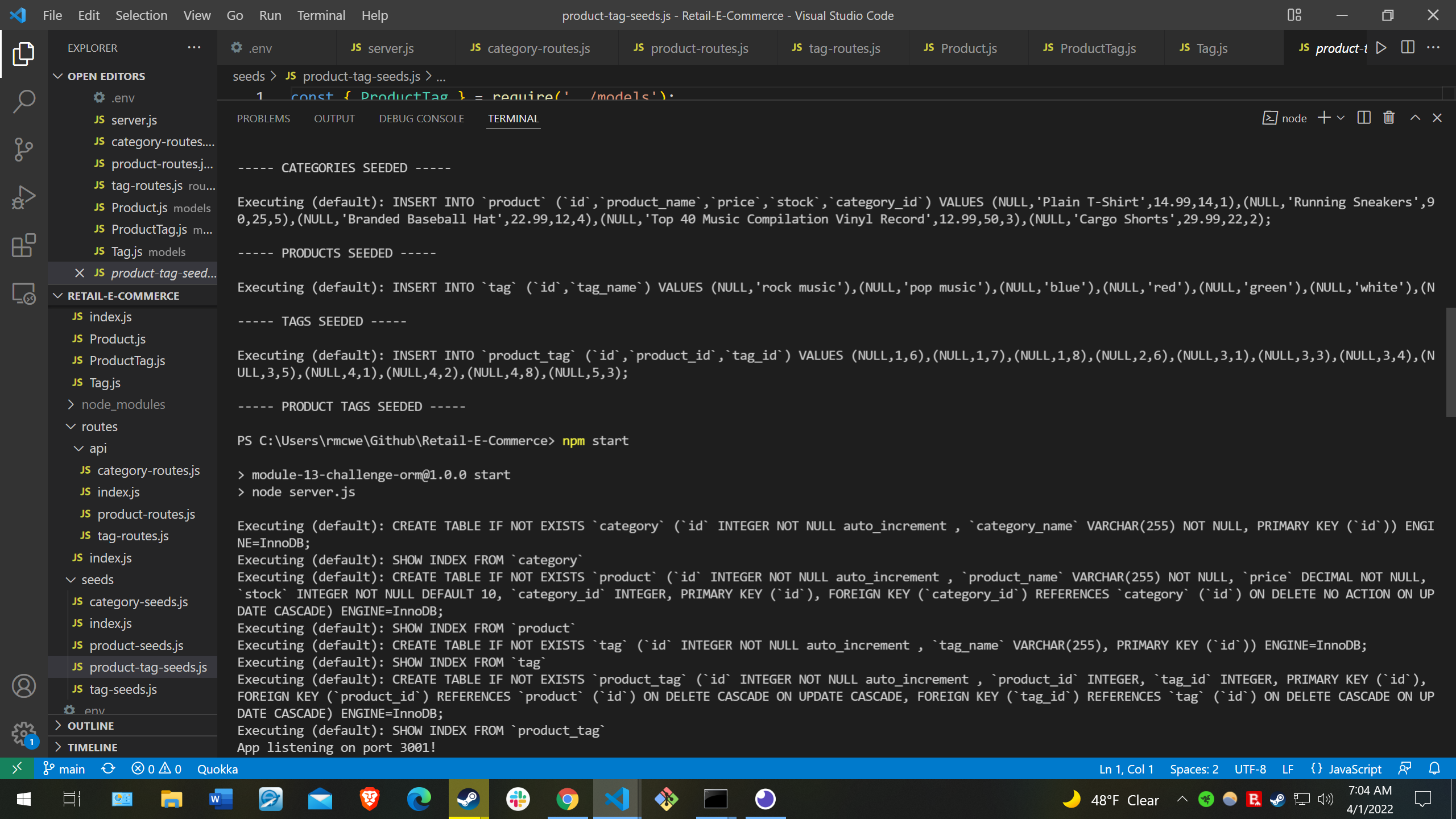Open the Run and Debug view
Viewport: 1456px width, 819px height.
[x=23, y=197]
